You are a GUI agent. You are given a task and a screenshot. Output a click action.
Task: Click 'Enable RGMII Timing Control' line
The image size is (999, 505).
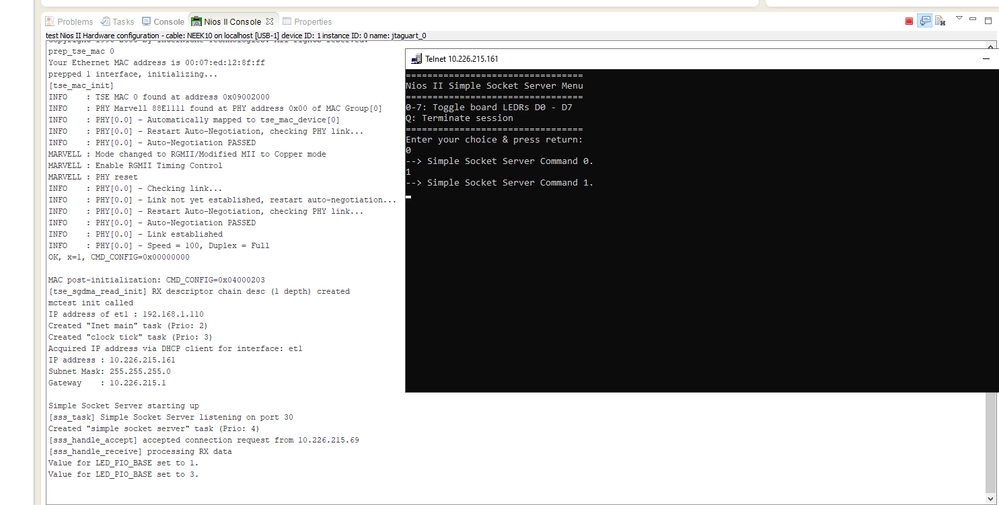(135, 166)
